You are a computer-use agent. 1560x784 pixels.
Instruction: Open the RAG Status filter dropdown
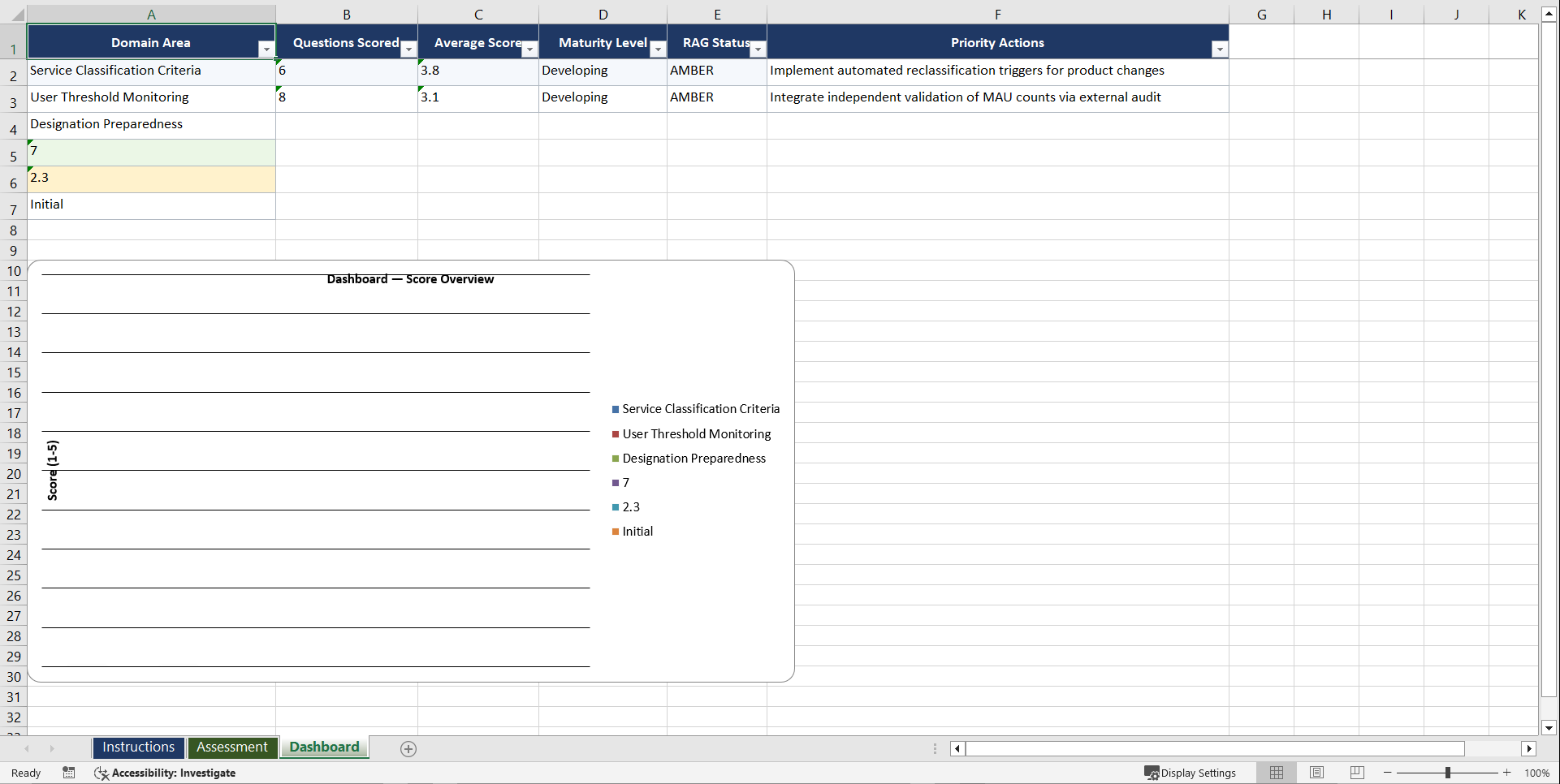point(758,50)
